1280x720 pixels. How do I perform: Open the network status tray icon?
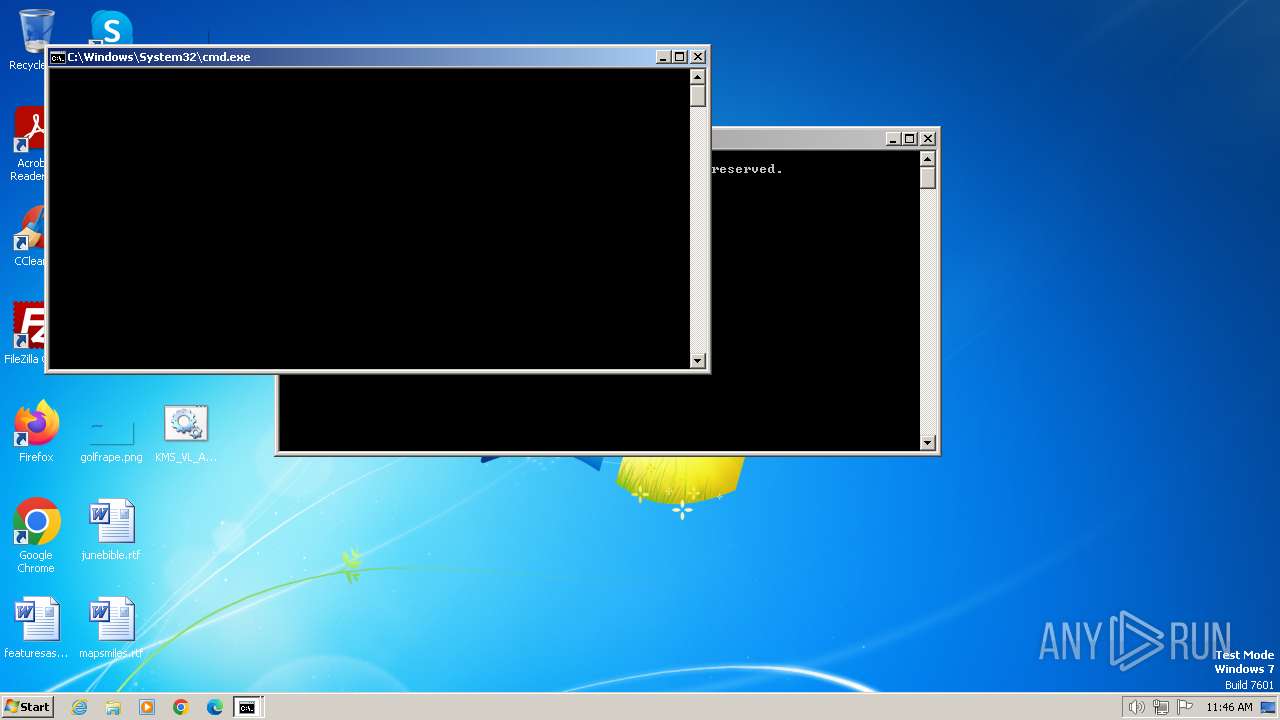click(x=1161, y=707)
